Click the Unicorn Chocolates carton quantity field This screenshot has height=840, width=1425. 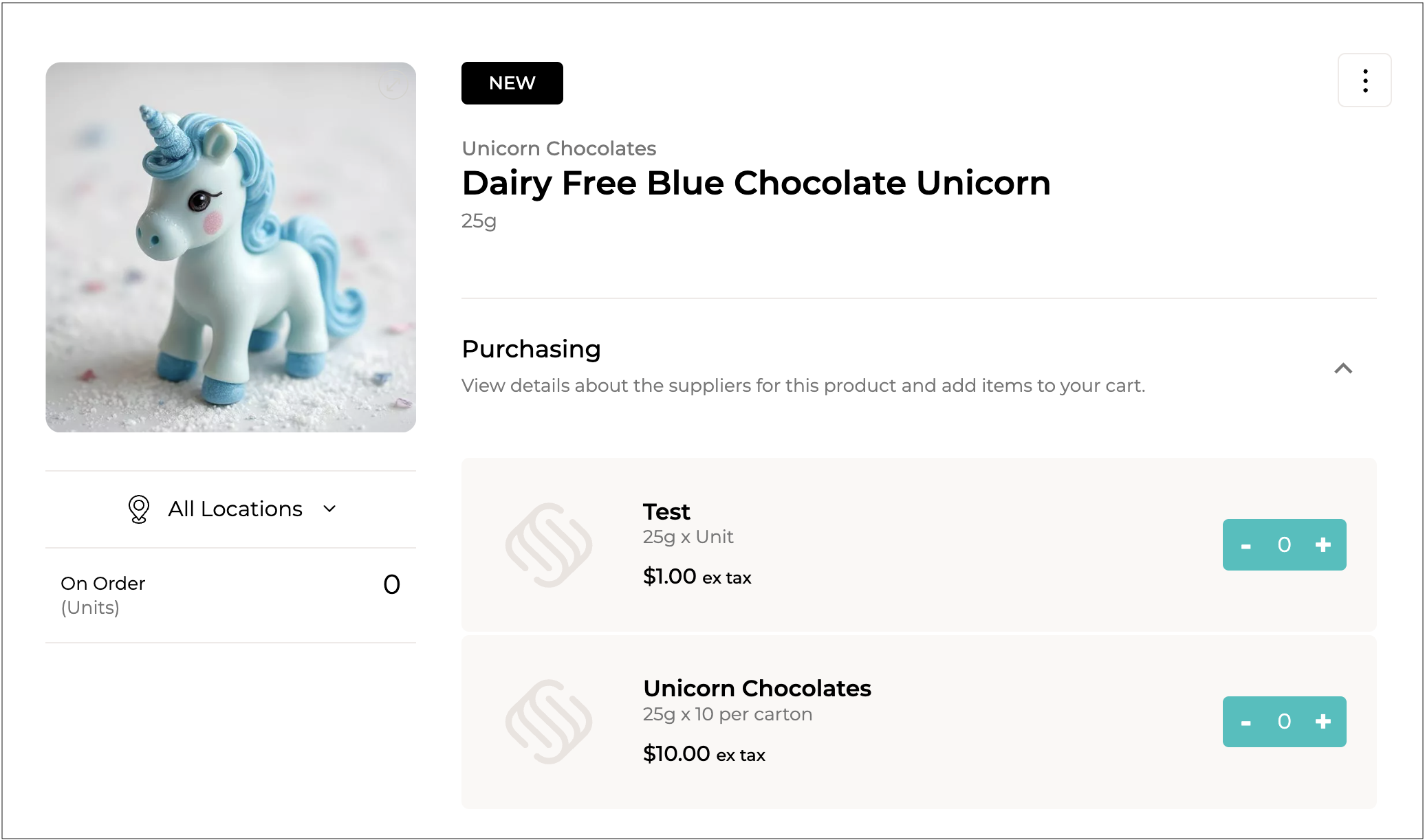tap(1284, 722)
